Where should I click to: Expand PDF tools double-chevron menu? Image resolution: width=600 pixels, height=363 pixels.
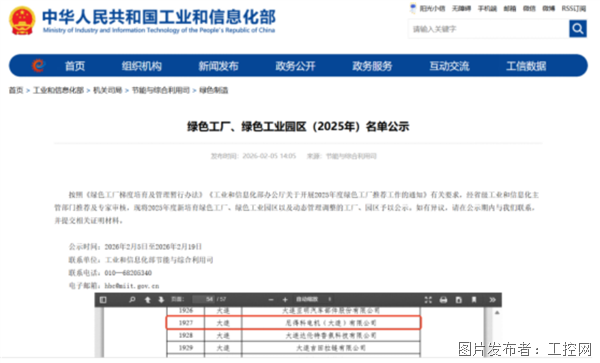pos(492,300)
